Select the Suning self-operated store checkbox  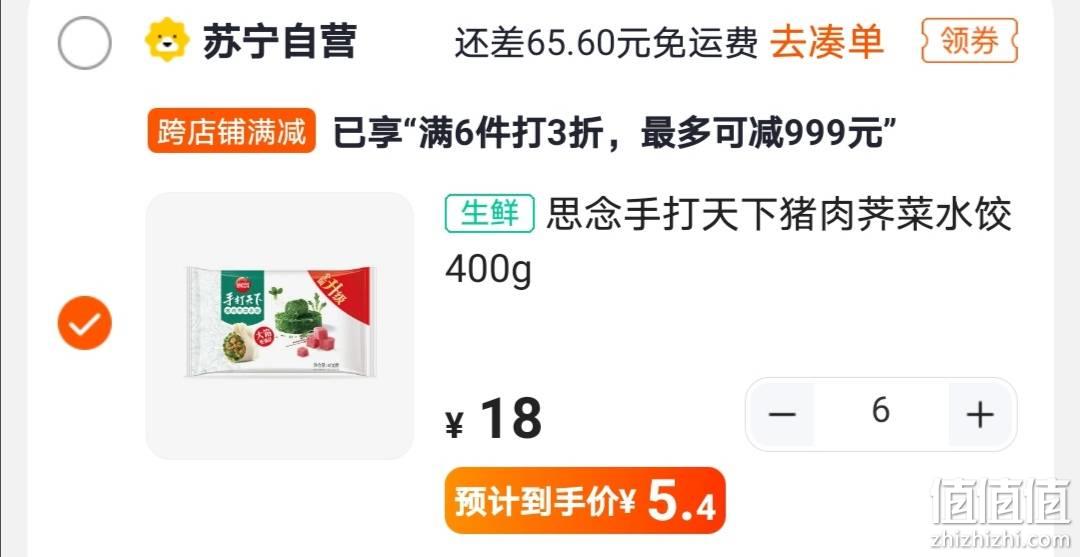coord(84,43)
